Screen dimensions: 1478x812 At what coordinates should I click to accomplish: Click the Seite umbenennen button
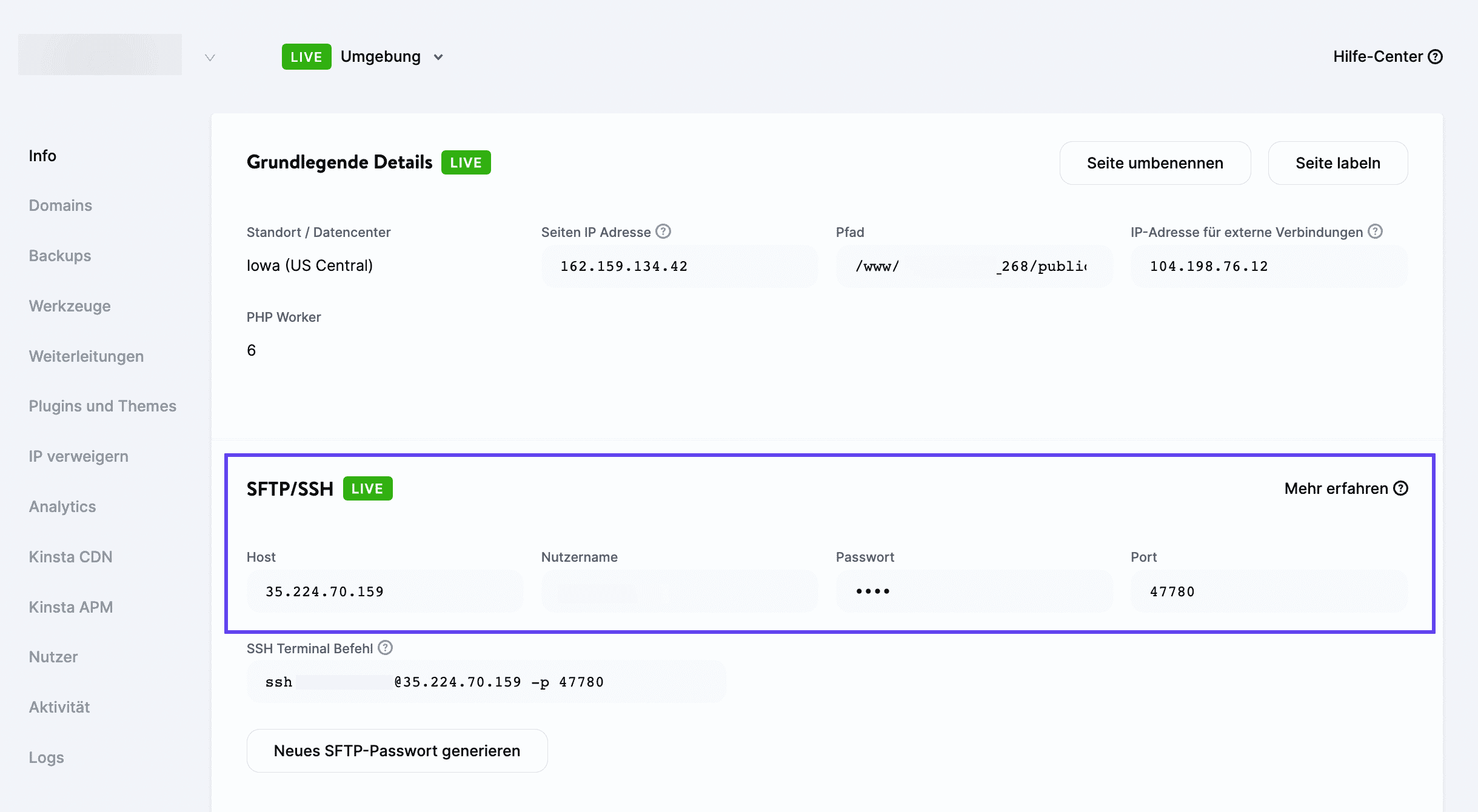[x=1155, y=162]
